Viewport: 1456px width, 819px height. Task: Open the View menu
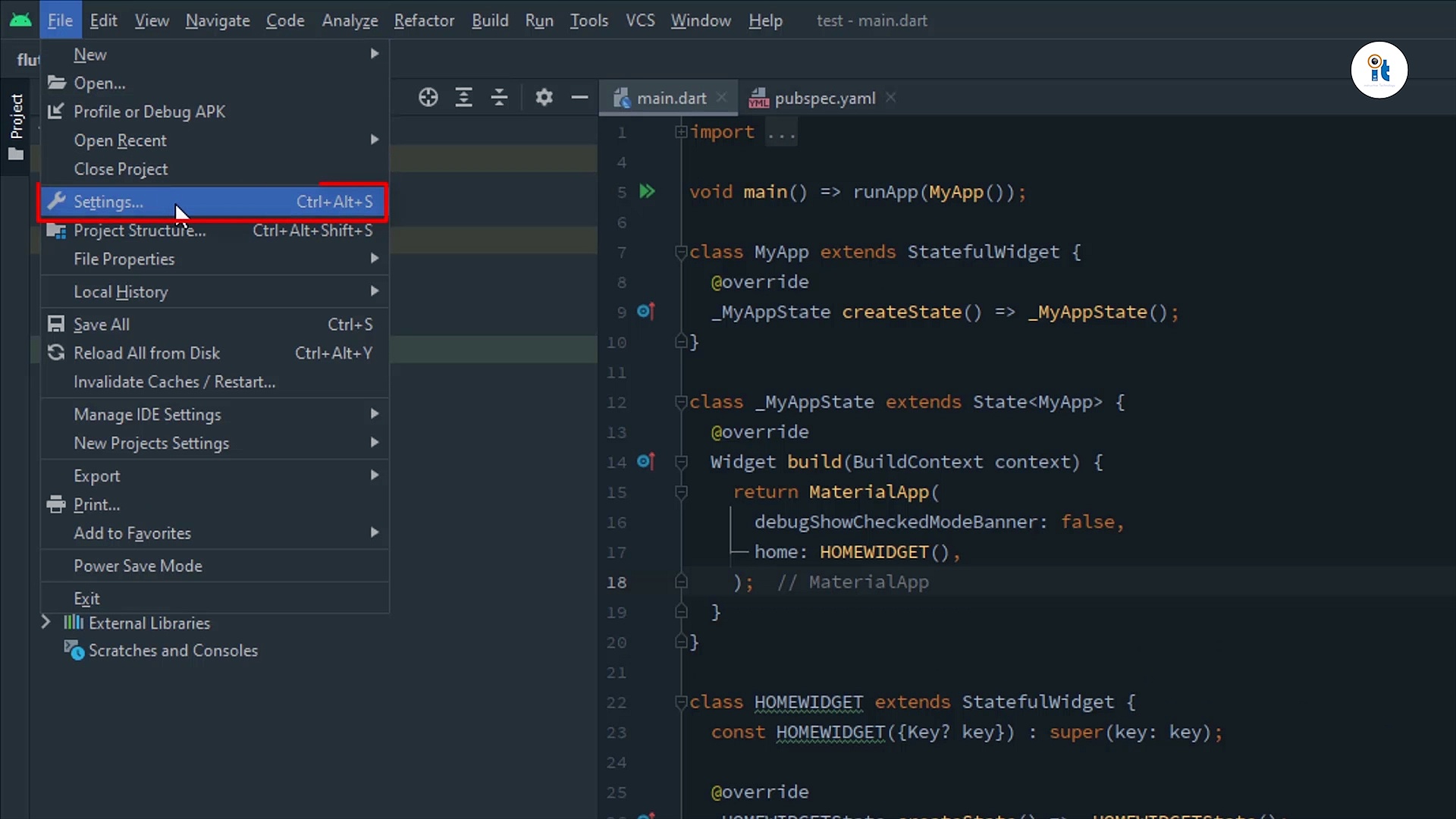pos(152,20)
